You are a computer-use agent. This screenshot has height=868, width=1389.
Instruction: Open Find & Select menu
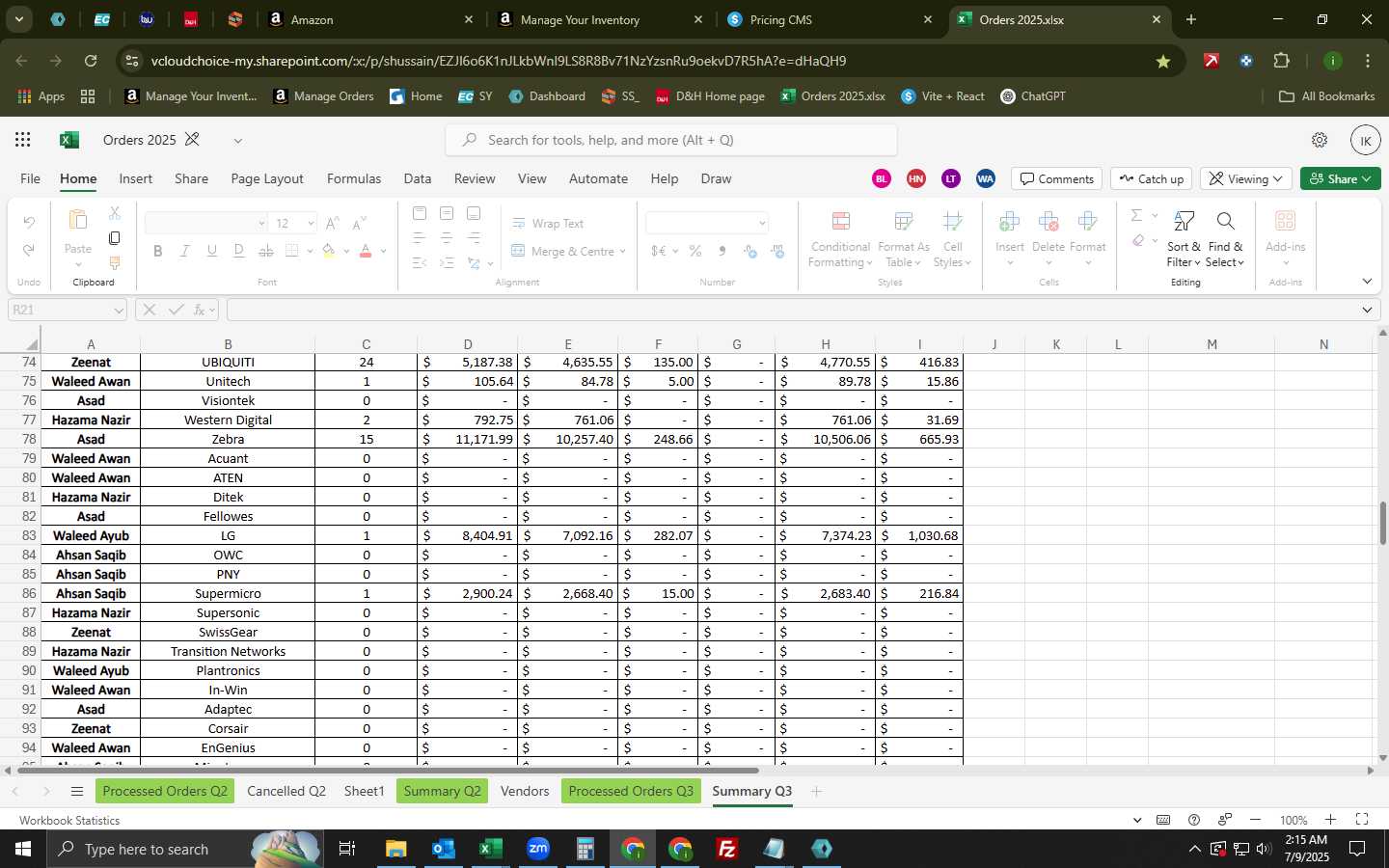click(x=1225, y=240)
